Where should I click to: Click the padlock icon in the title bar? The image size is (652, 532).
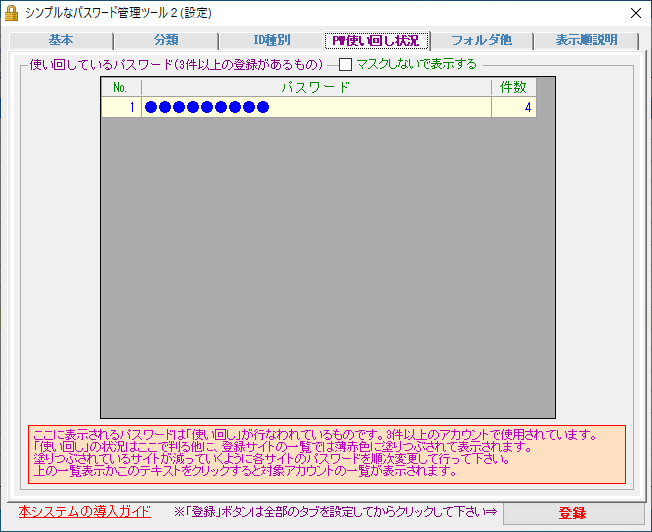click(x=11, y=13)
